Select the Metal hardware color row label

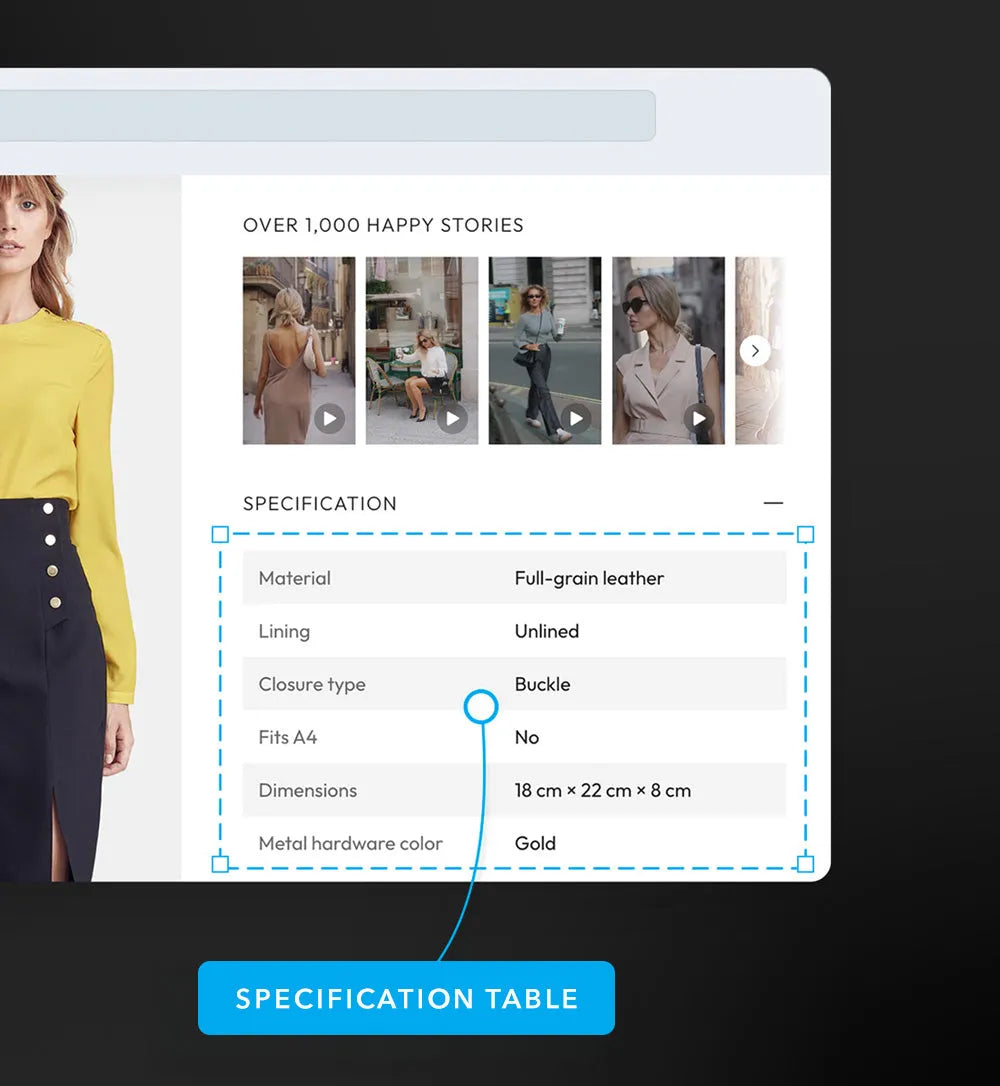[x=350, y=843]
